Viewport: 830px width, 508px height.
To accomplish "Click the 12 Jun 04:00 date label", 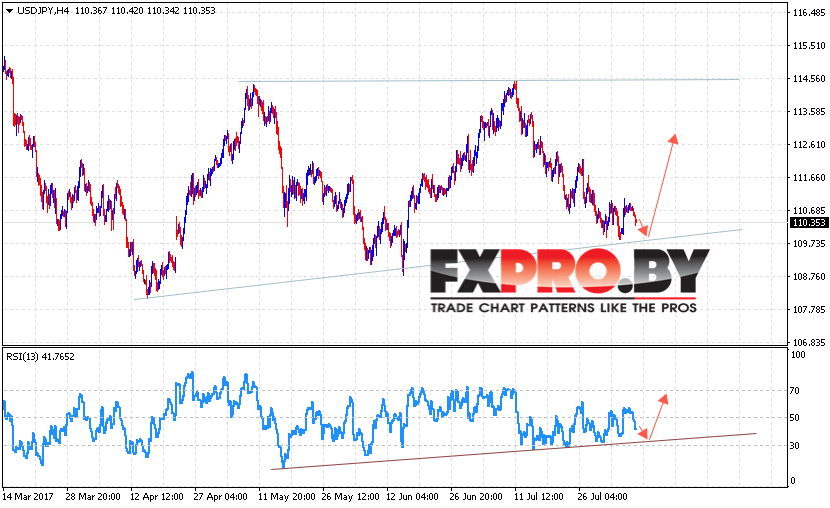I will (412, 497).
